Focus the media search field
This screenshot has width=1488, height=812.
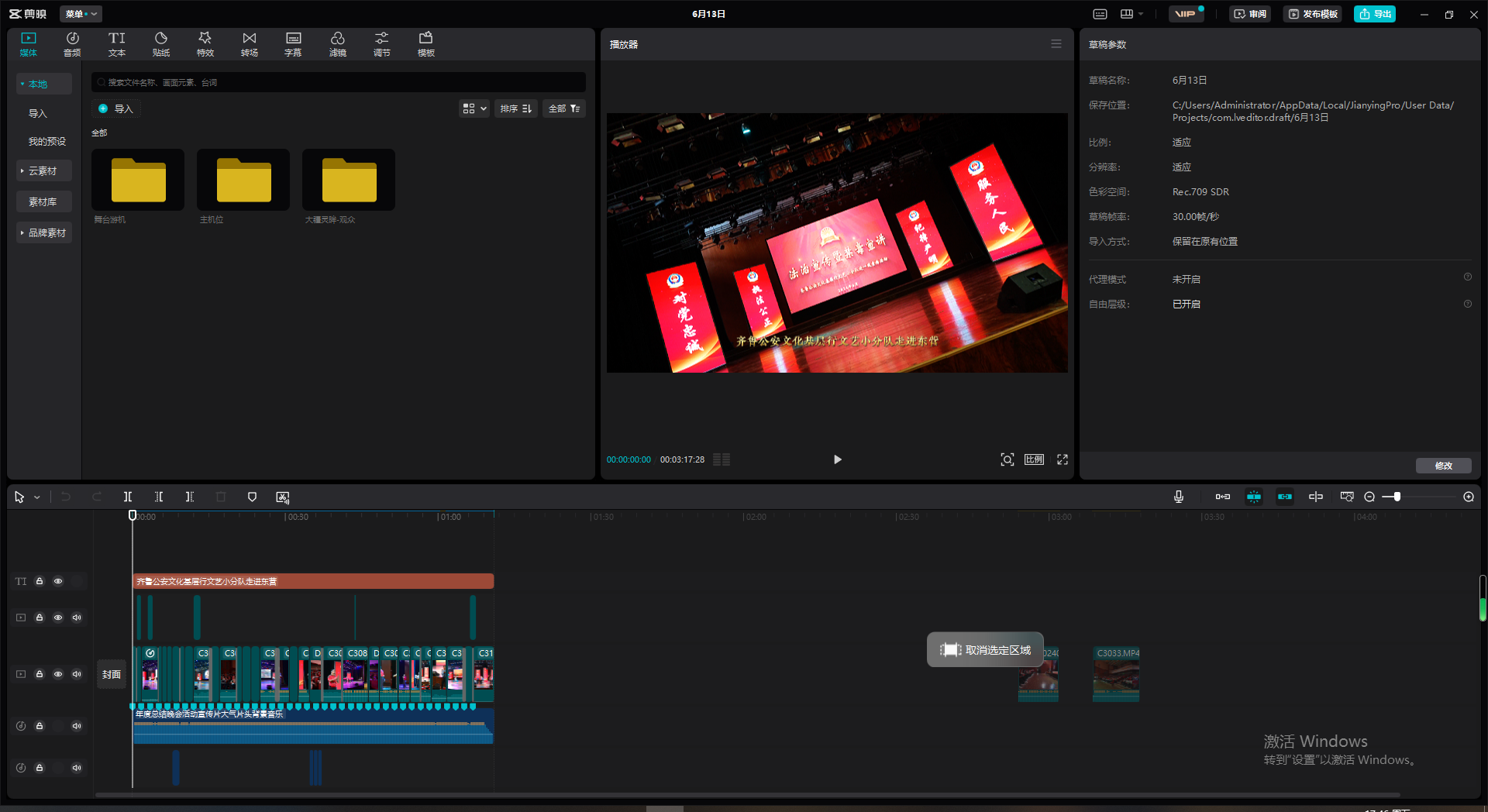339,82
